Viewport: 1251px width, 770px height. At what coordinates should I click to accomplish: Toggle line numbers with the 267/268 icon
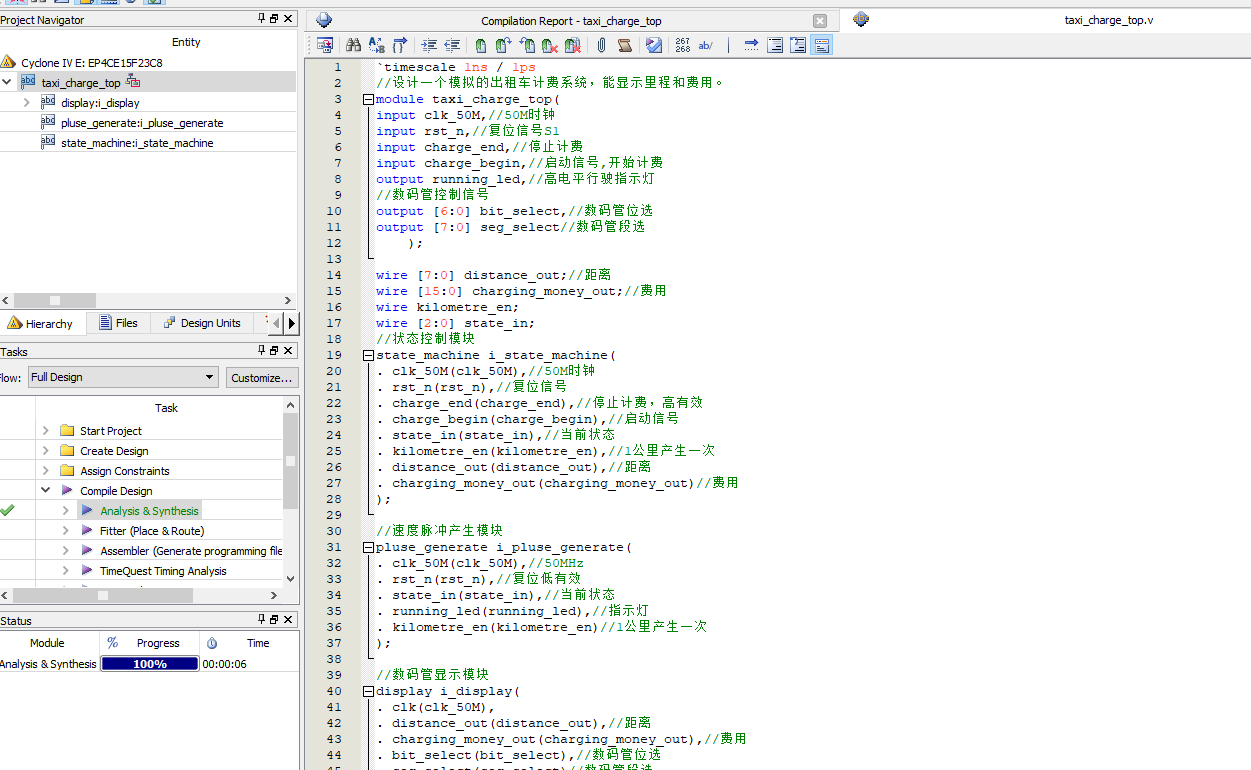683,45
